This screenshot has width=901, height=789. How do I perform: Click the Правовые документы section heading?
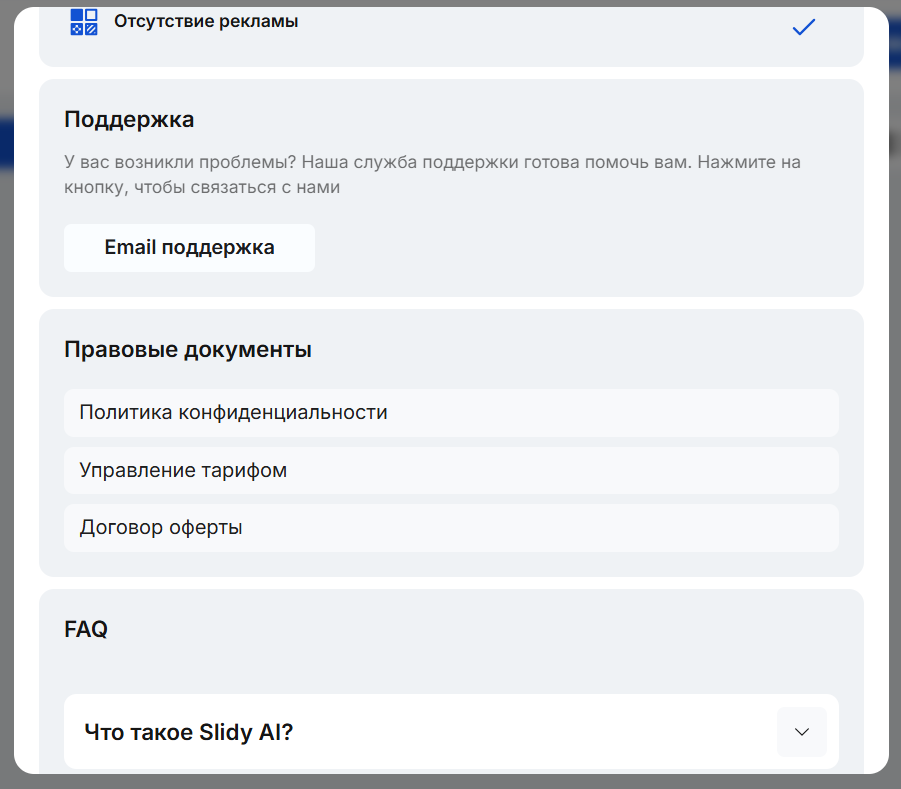[x=188, y=350]
